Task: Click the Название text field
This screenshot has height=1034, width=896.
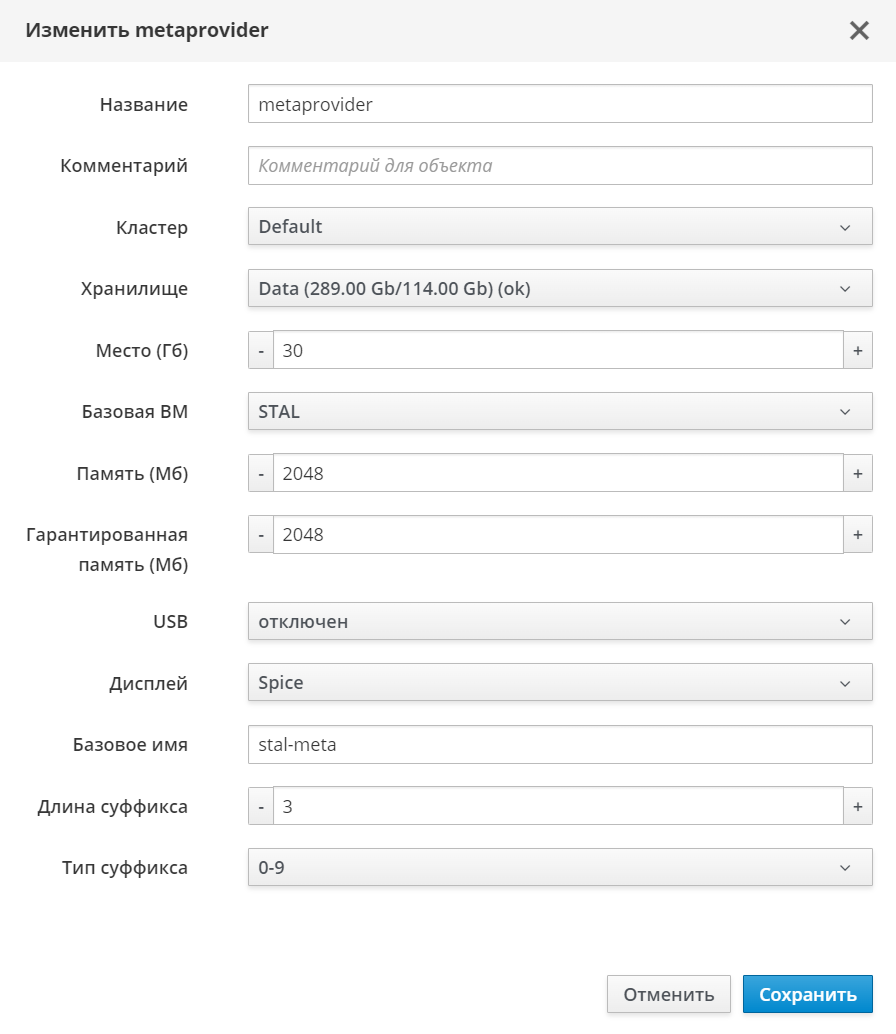Action: pyautogui.click(x=560, y=104)
